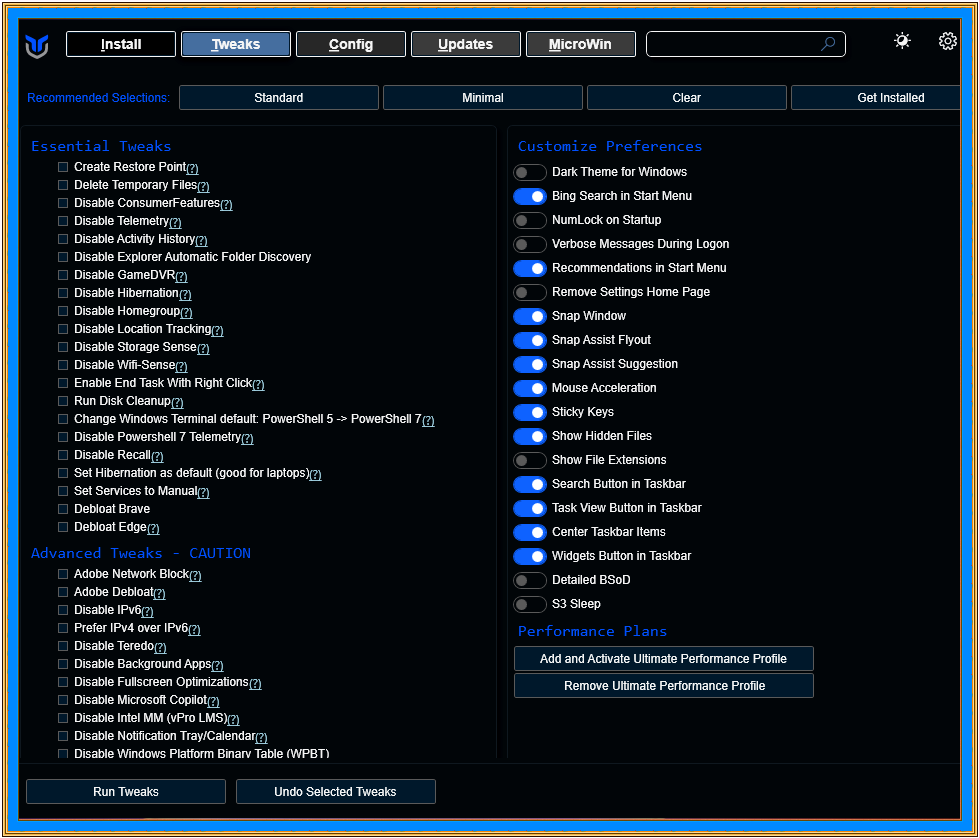This screenshot has height=838, width=979.
Task: Enable Show File Extensions toggle
Action: [529, 460]
